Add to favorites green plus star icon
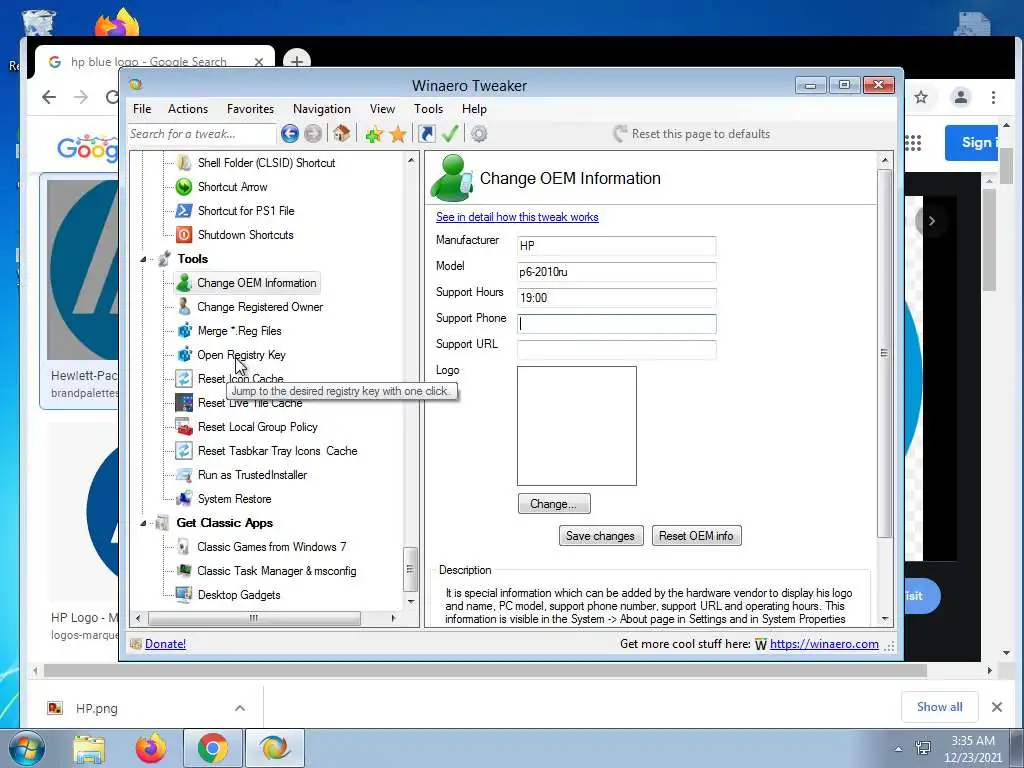 pyautogui.click(x=374, y=134)
